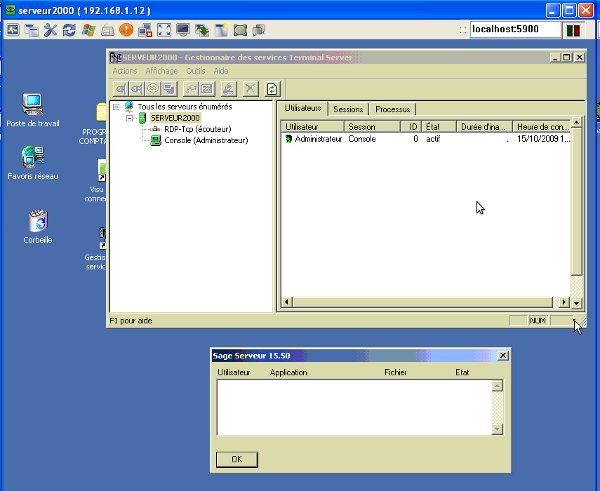Select 'Console (Administrateur)' in the tree
The height and width of the screenshot is (491, 600).
coord(205,140)
